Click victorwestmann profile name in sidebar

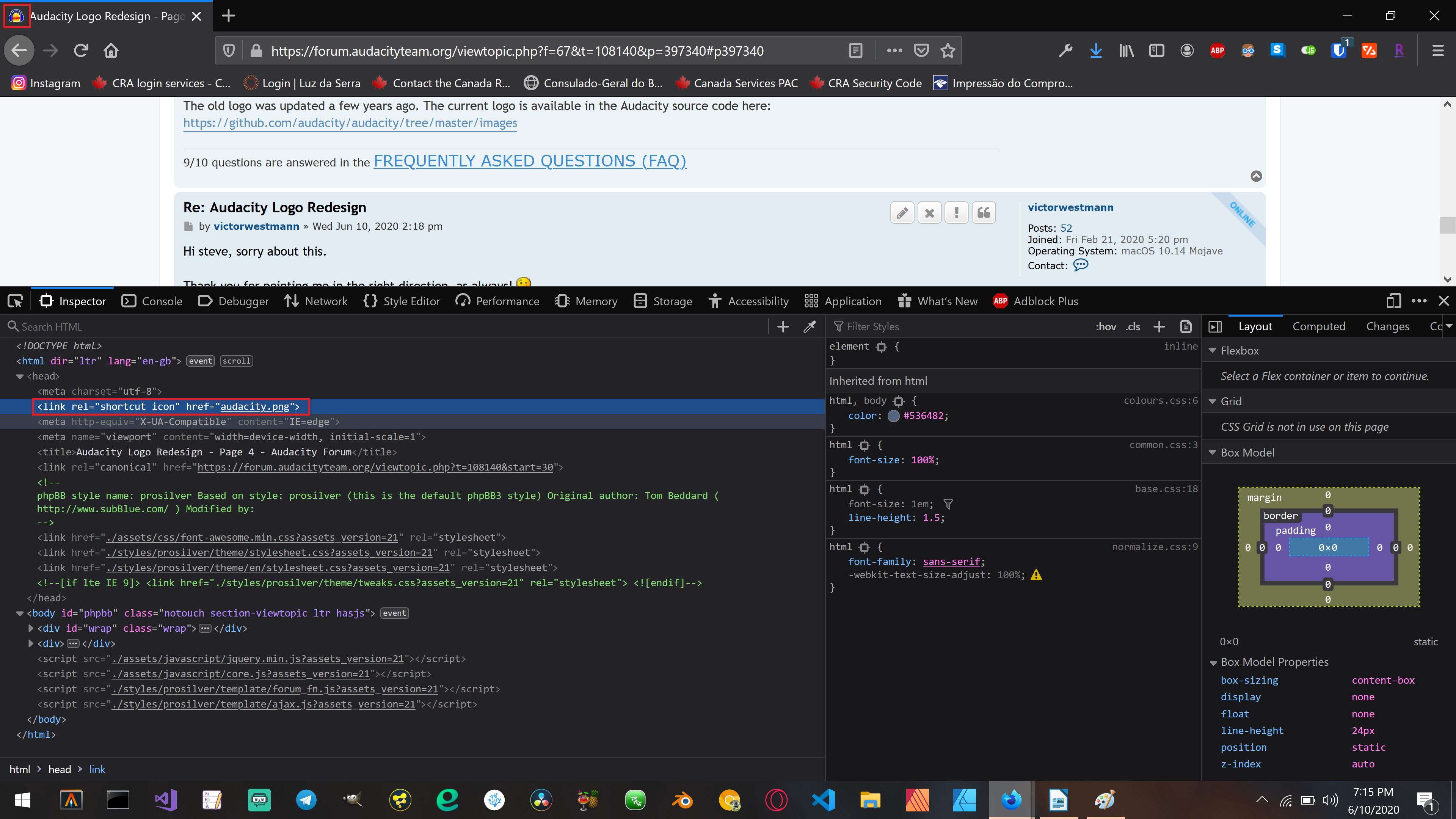(x=1070, y=207)
